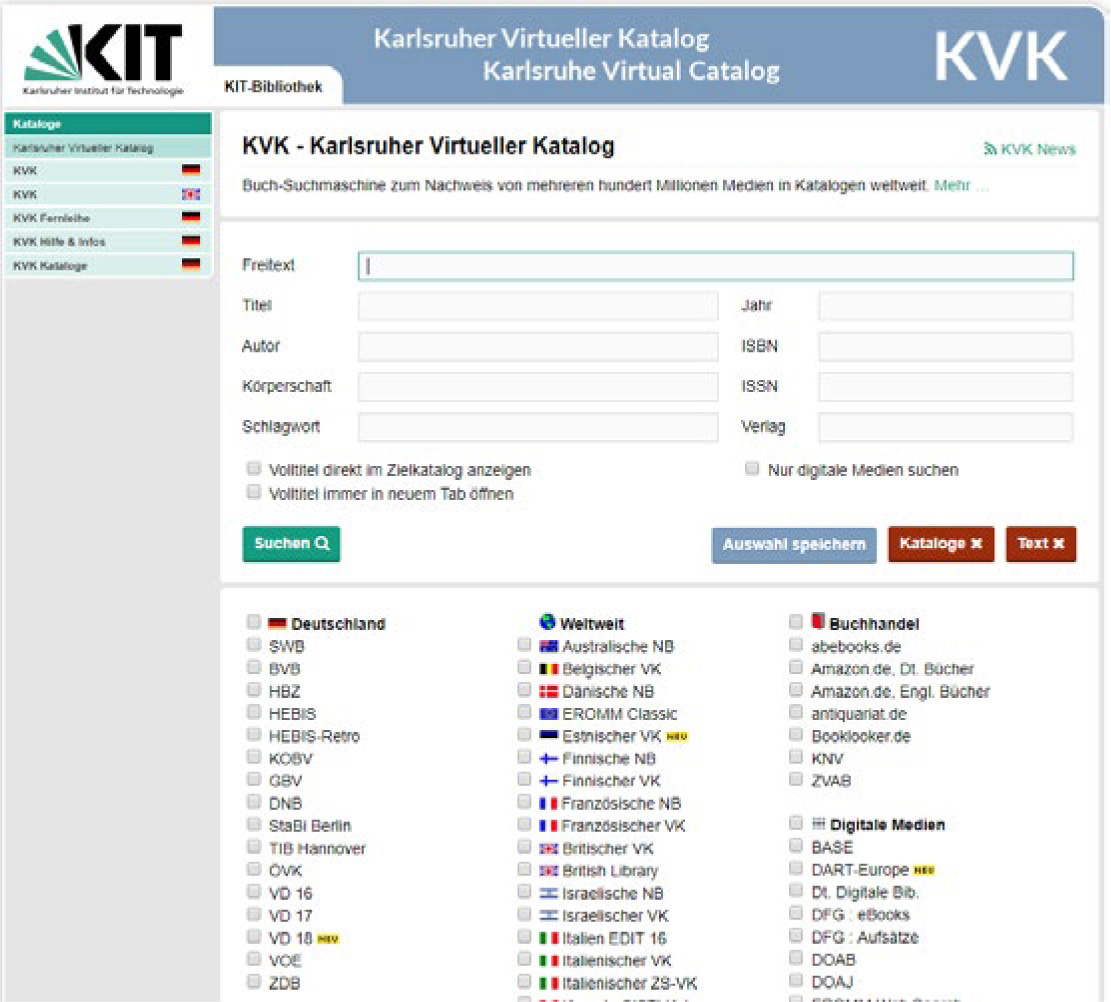Click German flag next to KVK Fernleihe
The image size is (1111, 1002).
click(x=190, y=217)
